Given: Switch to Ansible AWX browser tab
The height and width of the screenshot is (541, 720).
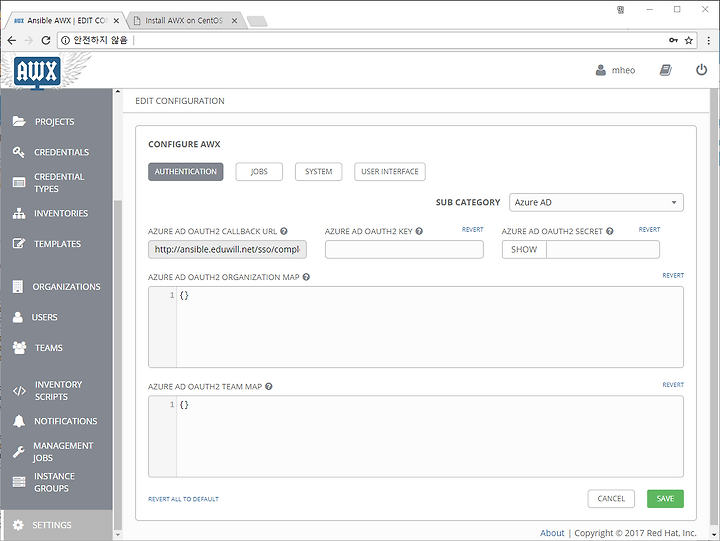Looking at the screenshot, I should [62, 21].
